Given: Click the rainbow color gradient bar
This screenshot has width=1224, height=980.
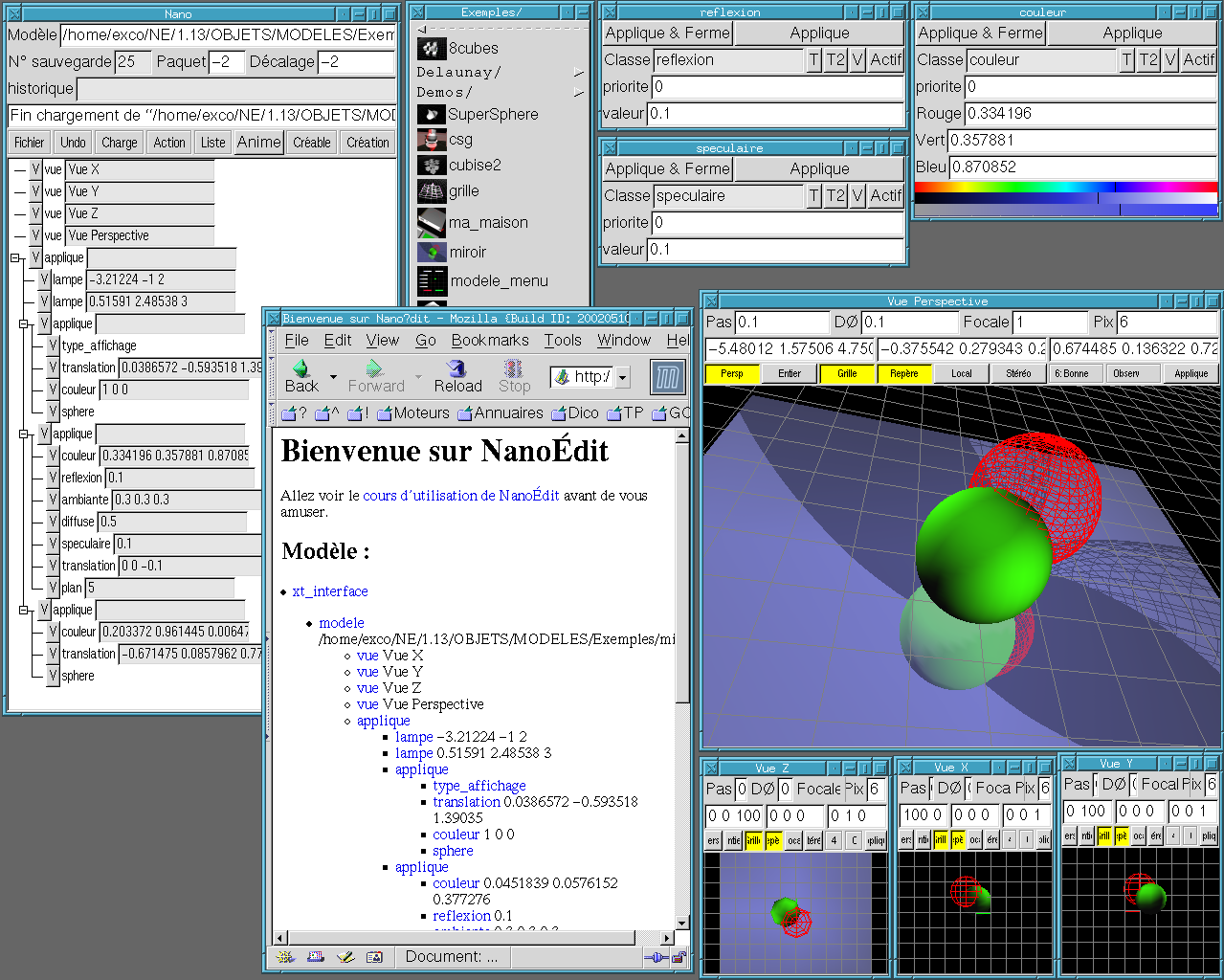Looking at the screenshot, I should point(1065,188).
